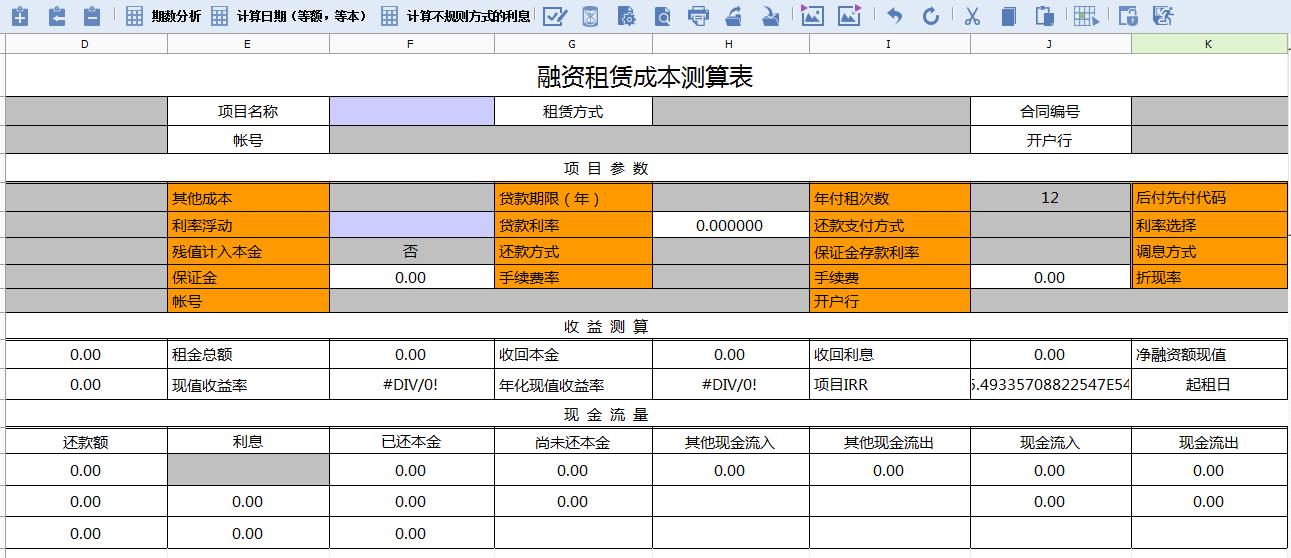Click the lock protection icon
1291x558 pixels.
(x=1128, y=16)
